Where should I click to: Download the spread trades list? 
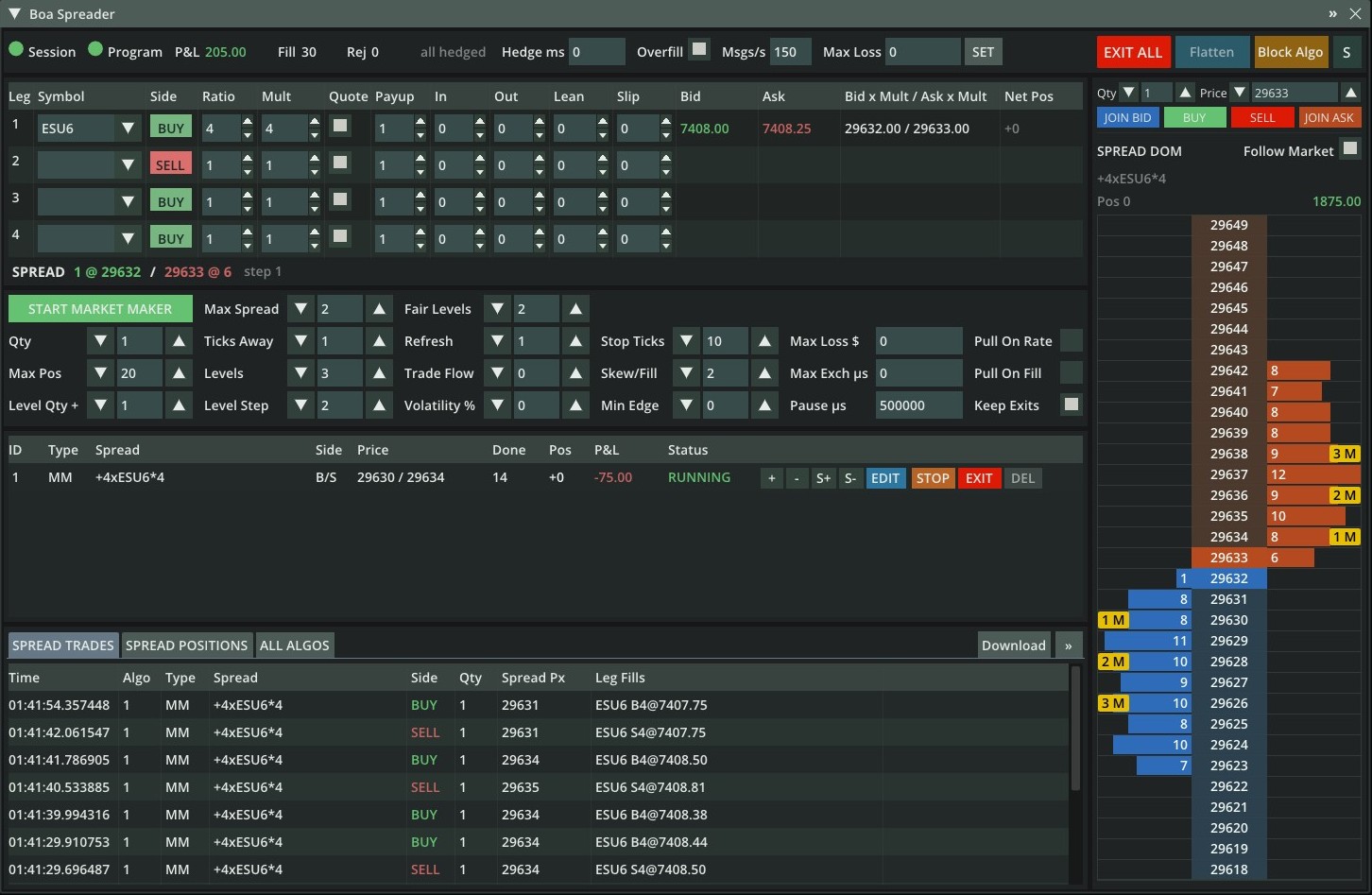point(1014,645)
